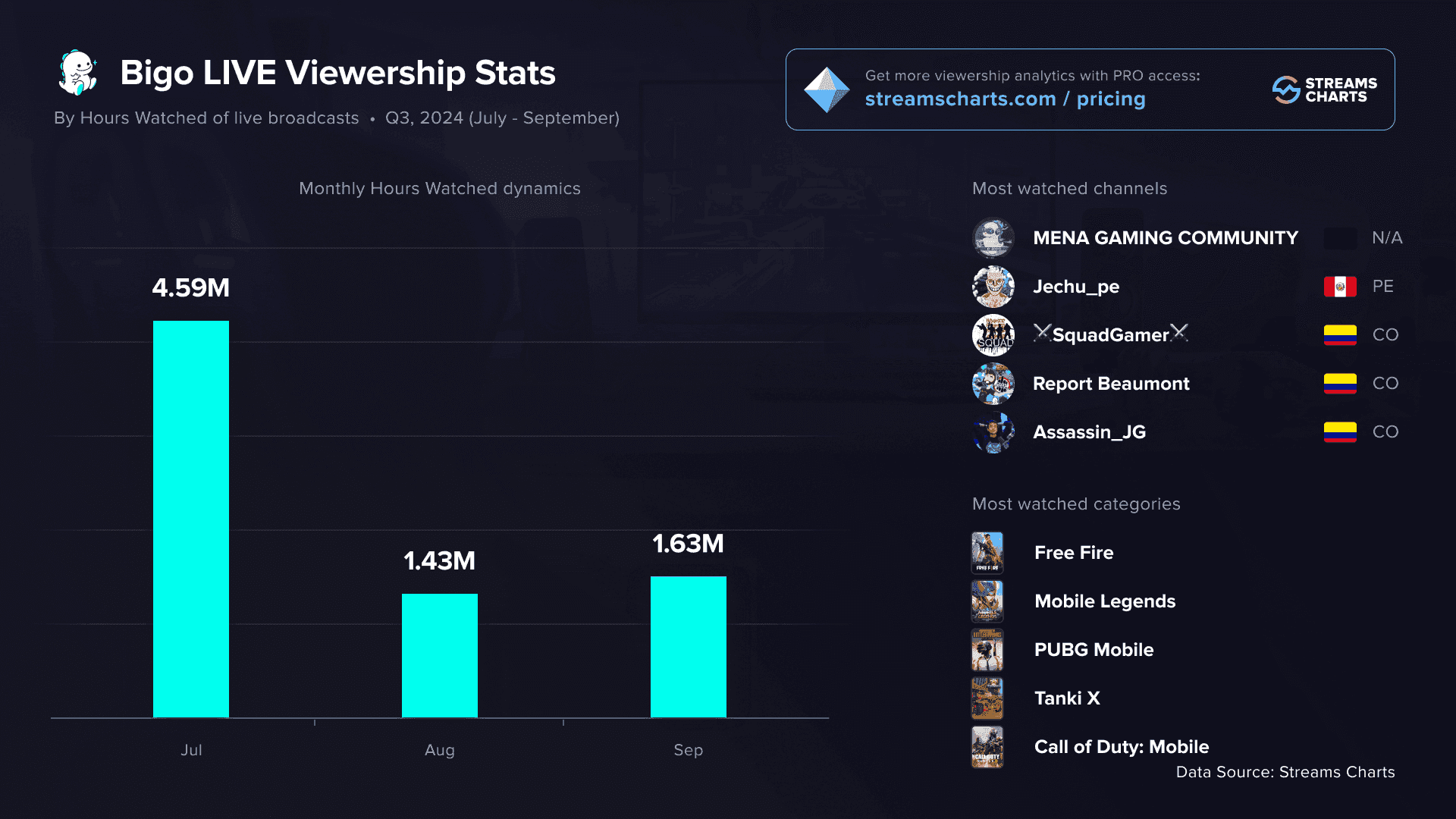Click the SquadGamer channel avatar
The image size is (1456, 819).
(x=993, y=335)
